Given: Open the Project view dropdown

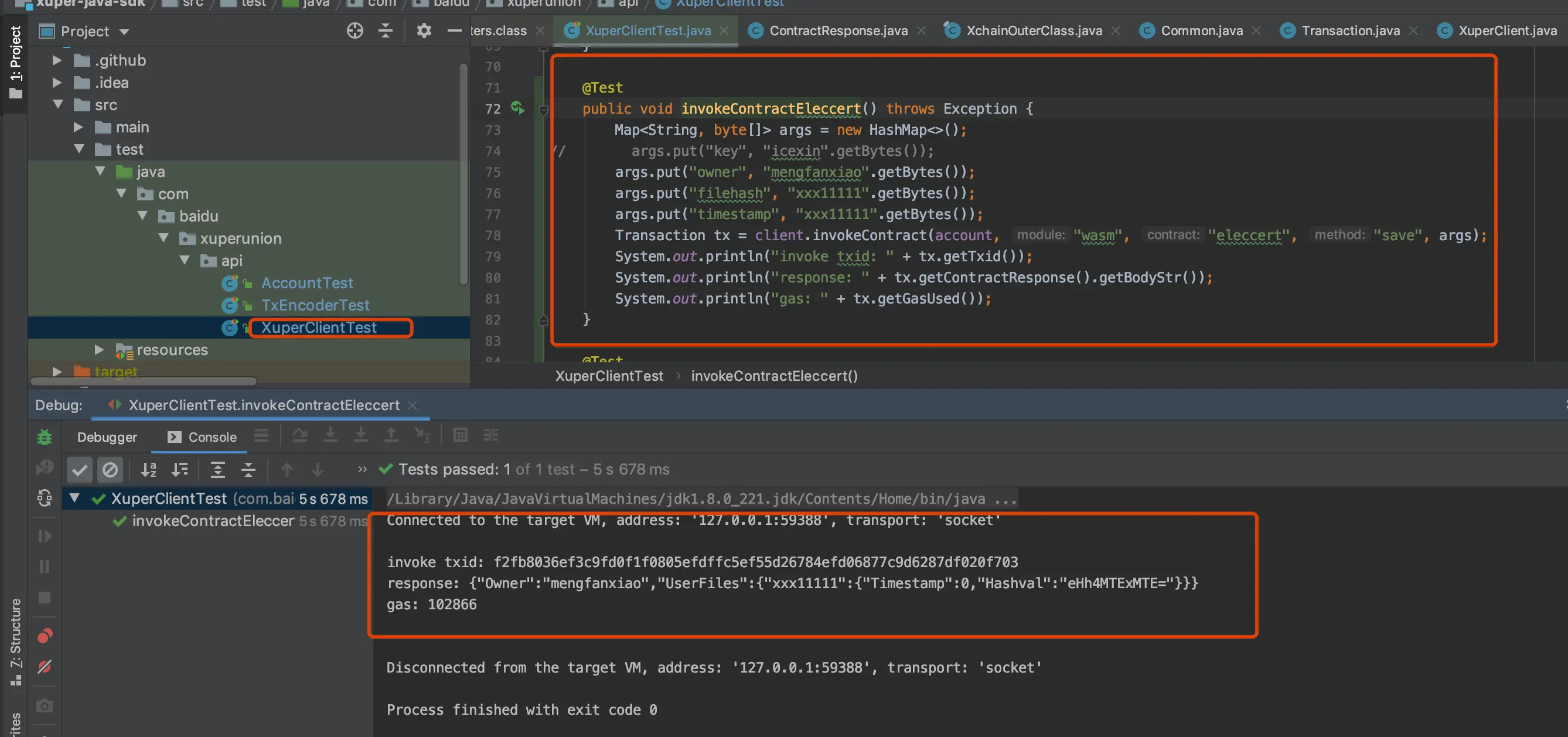Looking at the screenshot, I should click(x=124, y=32).
